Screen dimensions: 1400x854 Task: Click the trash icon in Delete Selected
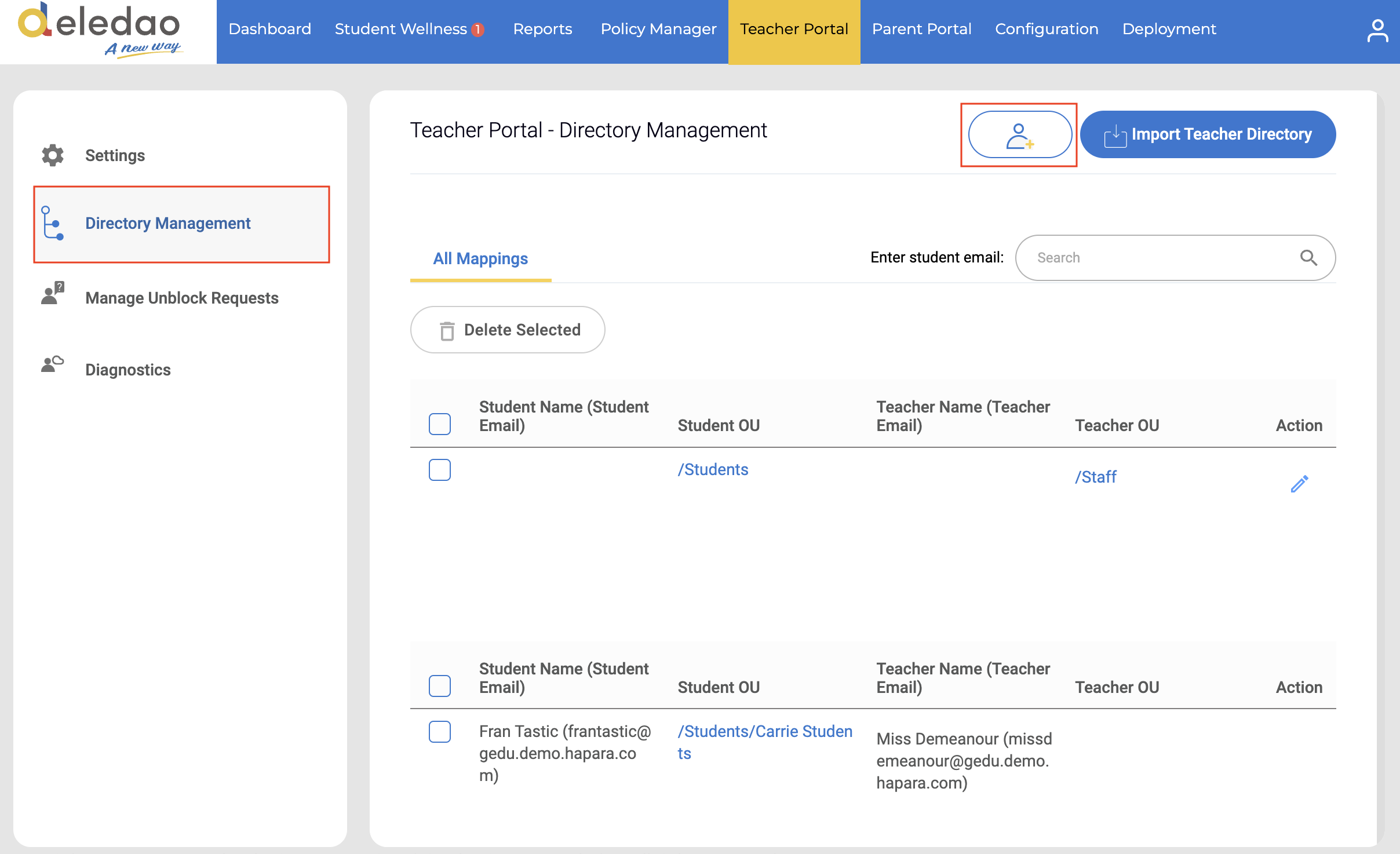[x=447, y=331]
